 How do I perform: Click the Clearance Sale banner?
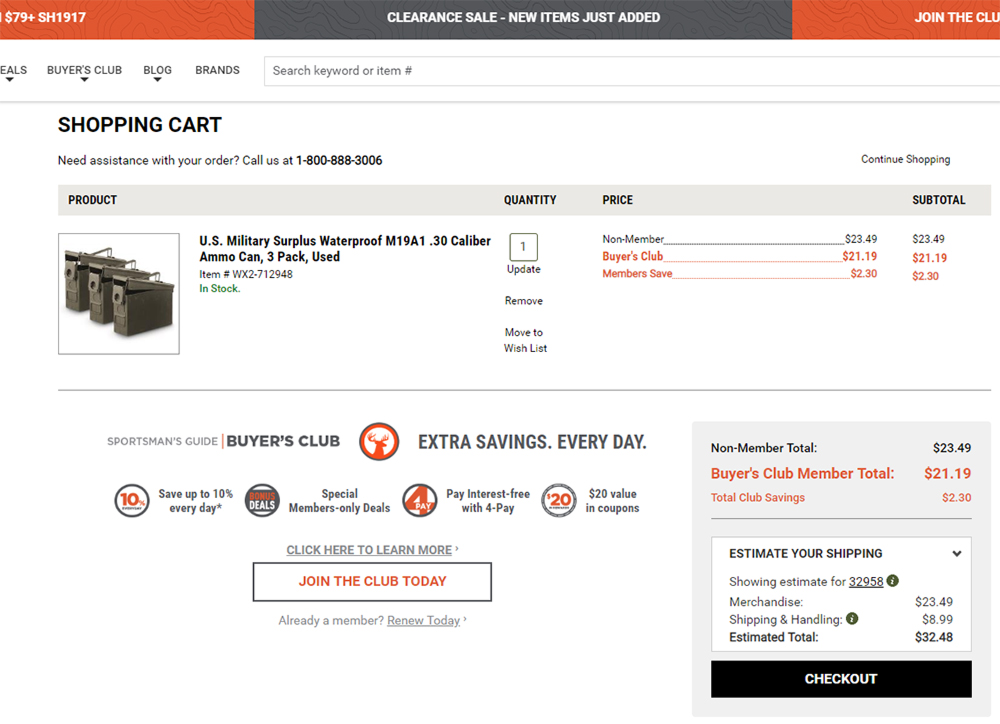coord(523,18)
